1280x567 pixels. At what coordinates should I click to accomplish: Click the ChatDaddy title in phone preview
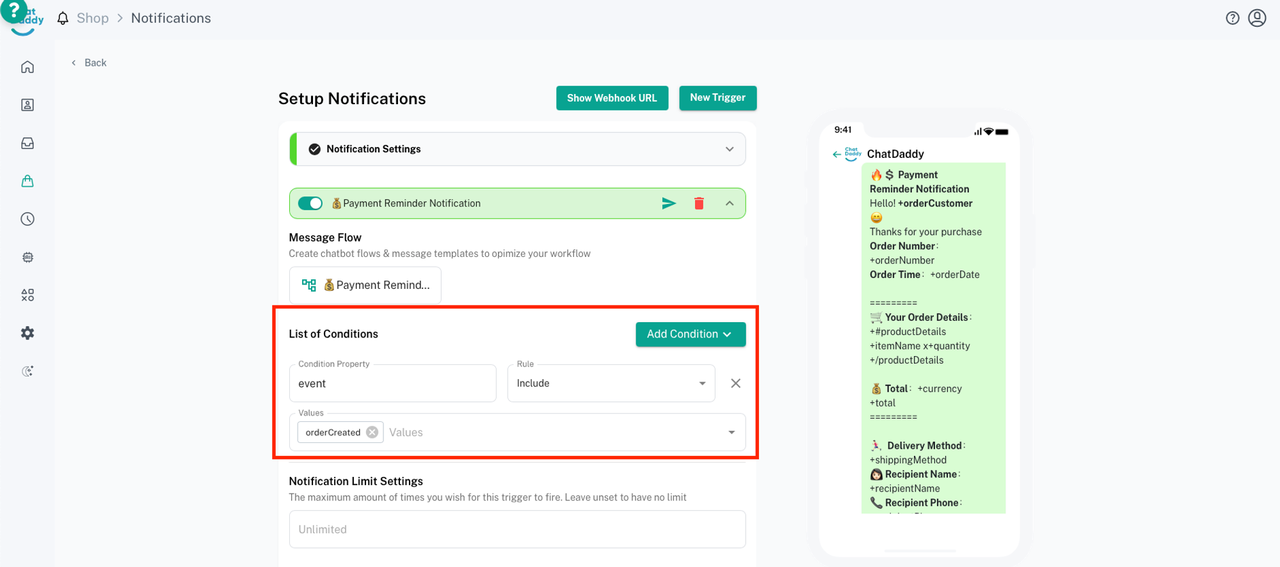[x=895, y=154]
